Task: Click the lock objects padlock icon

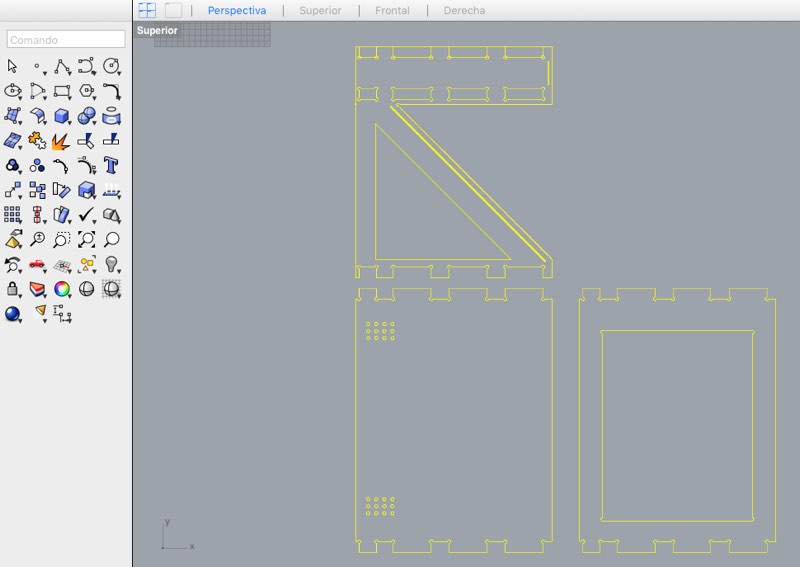Action: point(12,289)
